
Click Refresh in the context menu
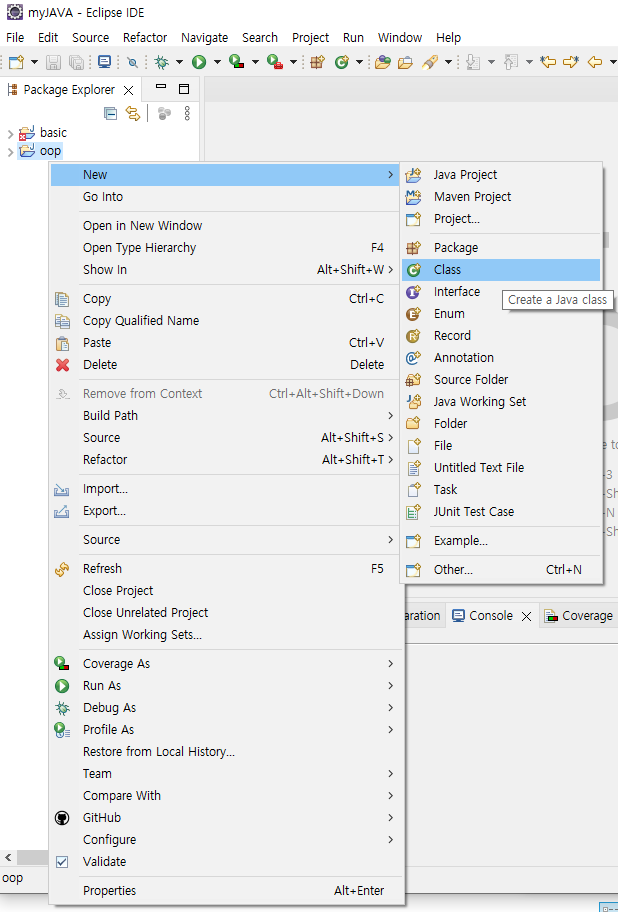226,569
